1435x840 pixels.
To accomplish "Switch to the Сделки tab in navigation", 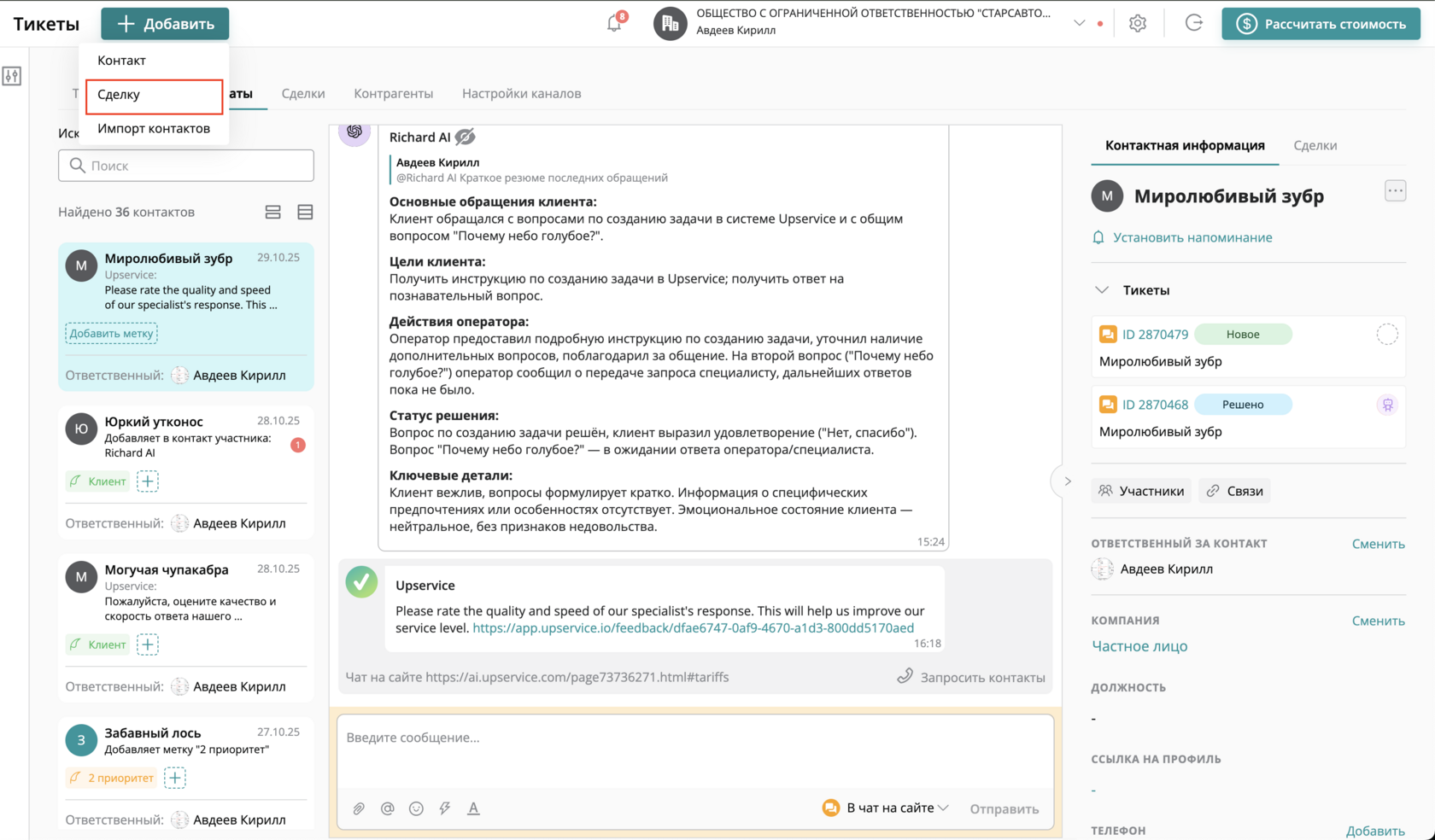I will point(303,94).
